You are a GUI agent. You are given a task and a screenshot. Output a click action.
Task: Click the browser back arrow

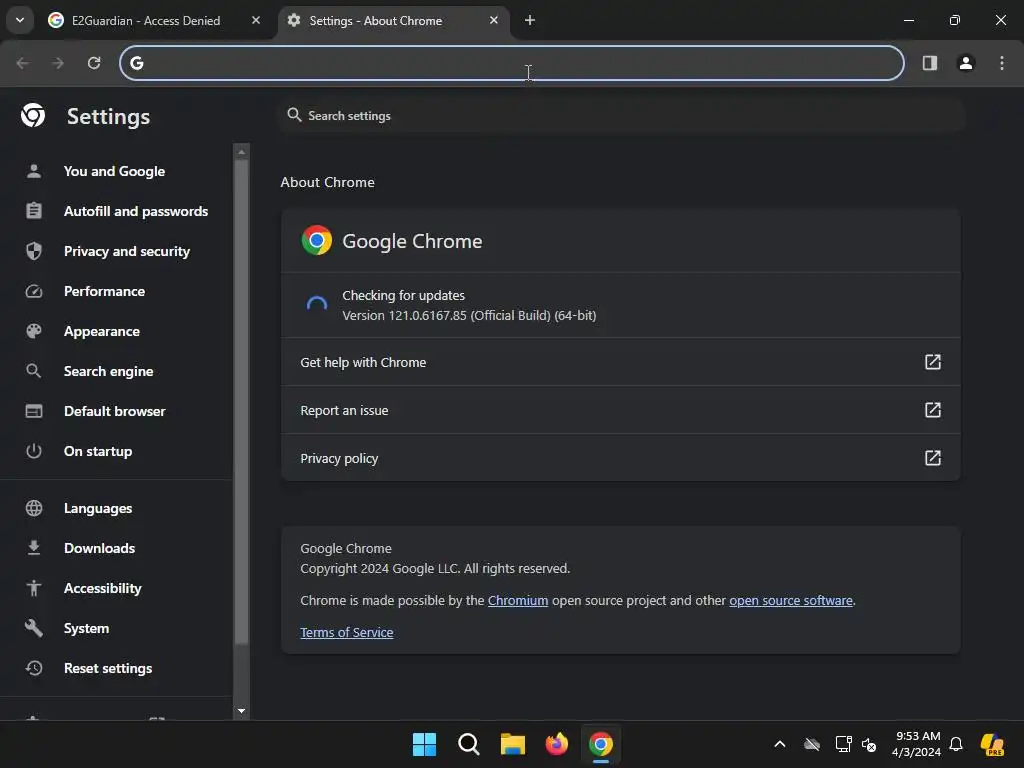(22, 63)
